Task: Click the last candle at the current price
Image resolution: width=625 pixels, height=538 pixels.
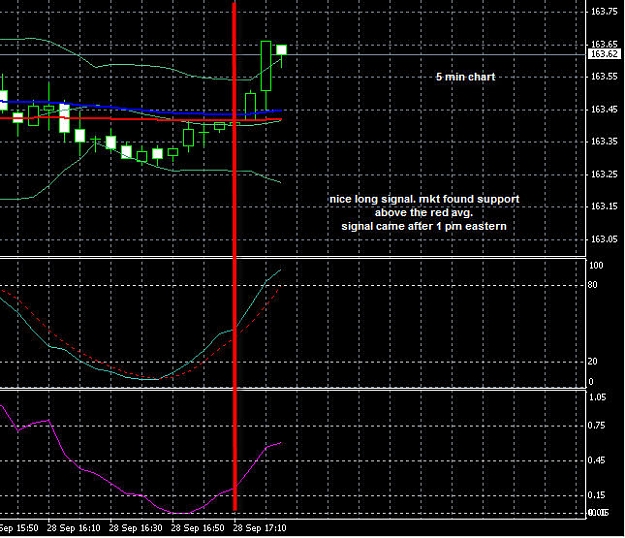Action: tap(281, 50)
